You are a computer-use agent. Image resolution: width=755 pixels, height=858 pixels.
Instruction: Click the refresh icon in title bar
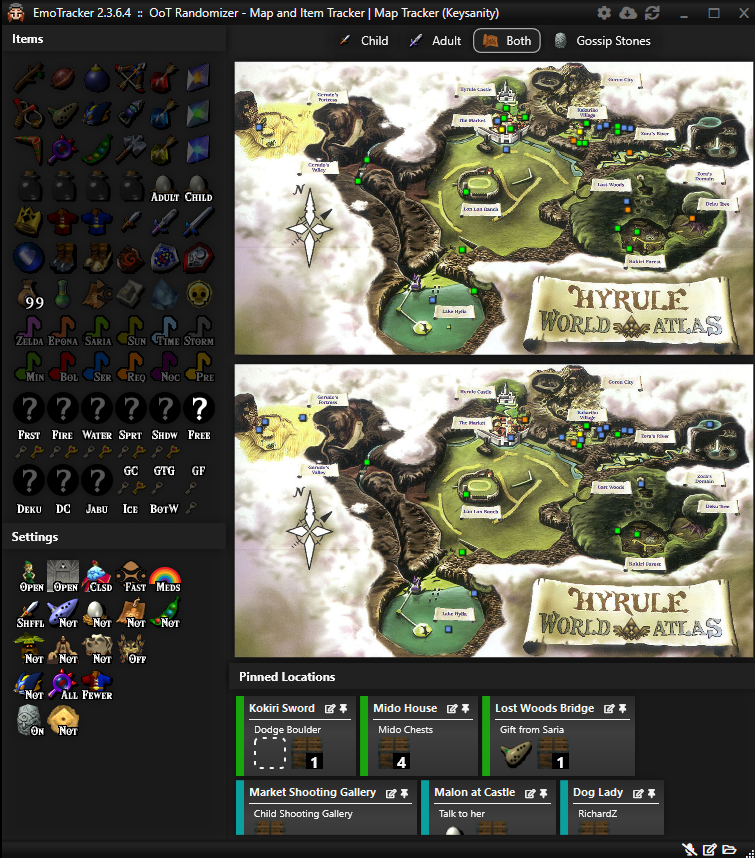coord(652,13)
